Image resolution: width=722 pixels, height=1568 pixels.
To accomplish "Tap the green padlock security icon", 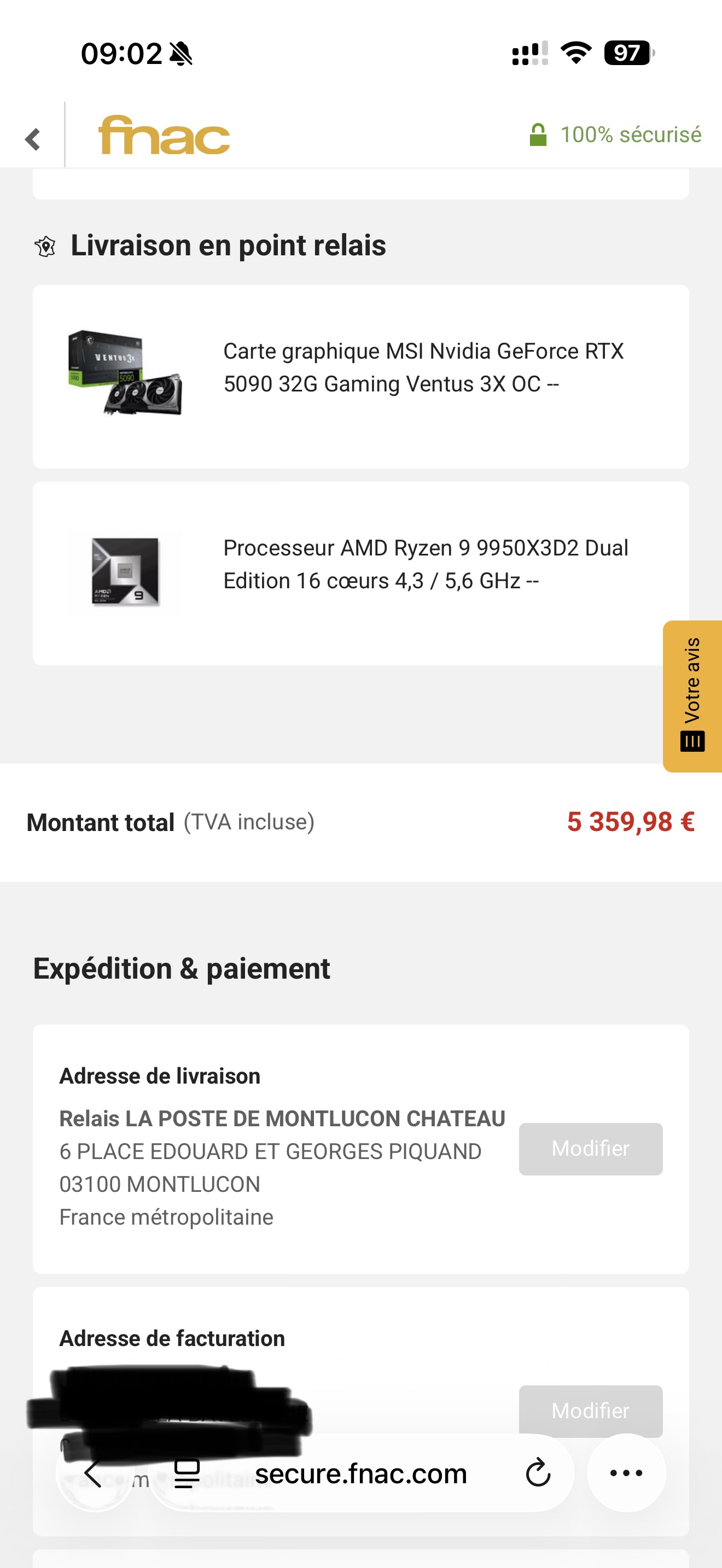I will click(538, 134).
